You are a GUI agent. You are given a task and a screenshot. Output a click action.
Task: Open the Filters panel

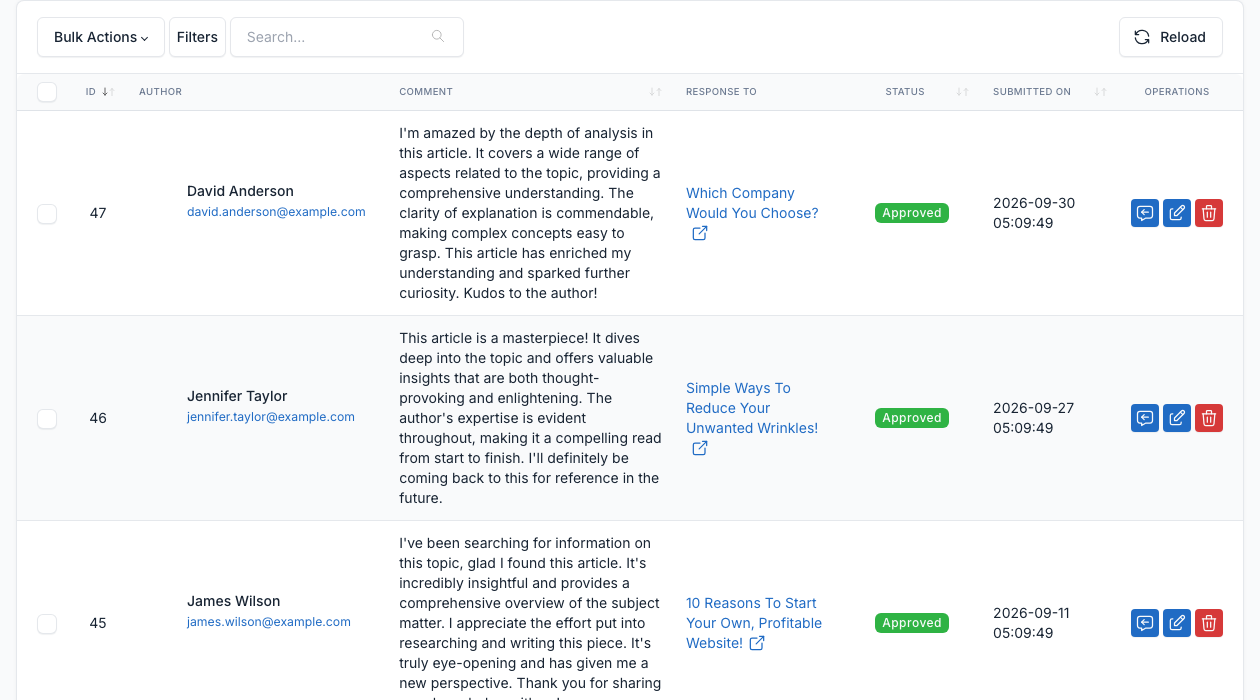coord(197,37)
